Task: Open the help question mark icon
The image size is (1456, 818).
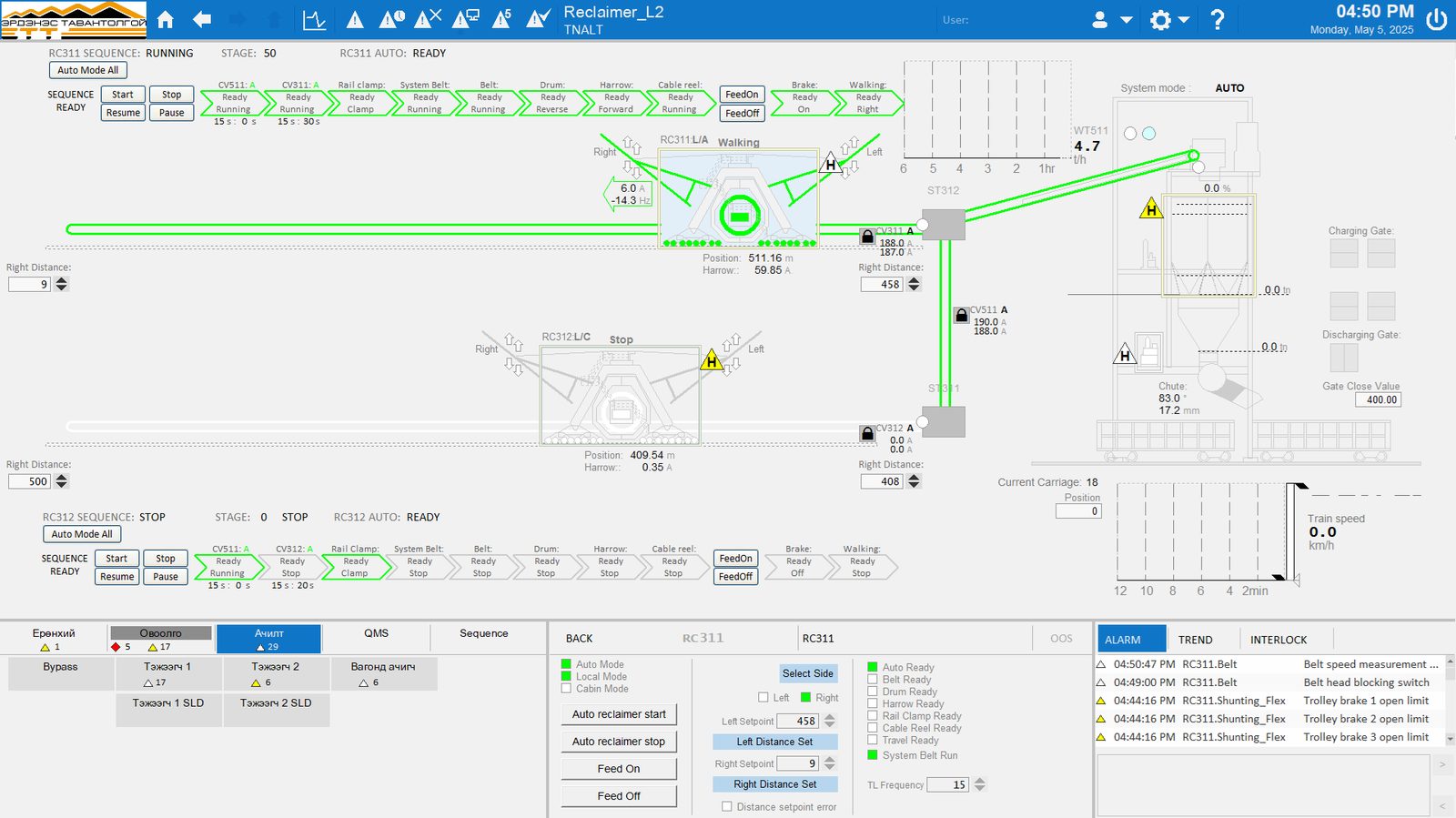Action: tap(1218, 19)
